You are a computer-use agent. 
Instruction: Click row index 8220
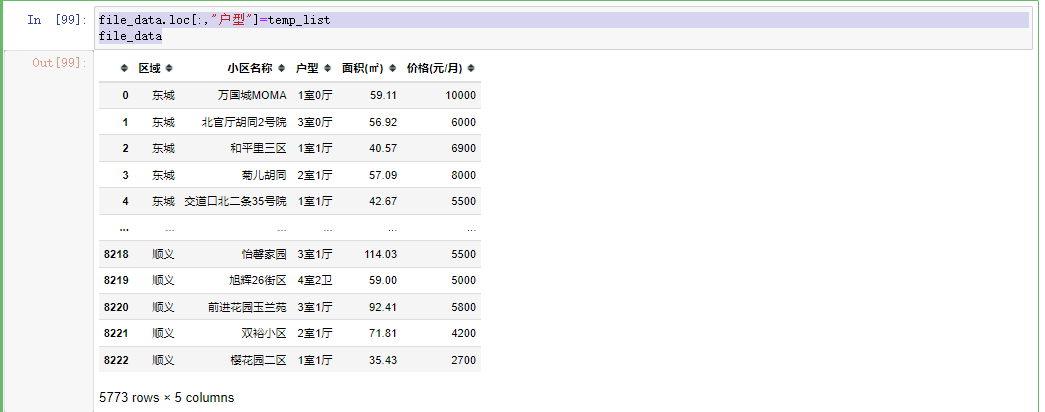(x=116, y=307)
